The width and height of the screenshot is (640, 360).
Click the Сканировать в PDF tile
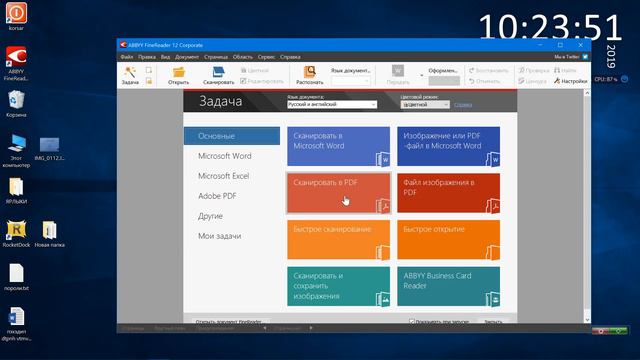click(338, 193)
